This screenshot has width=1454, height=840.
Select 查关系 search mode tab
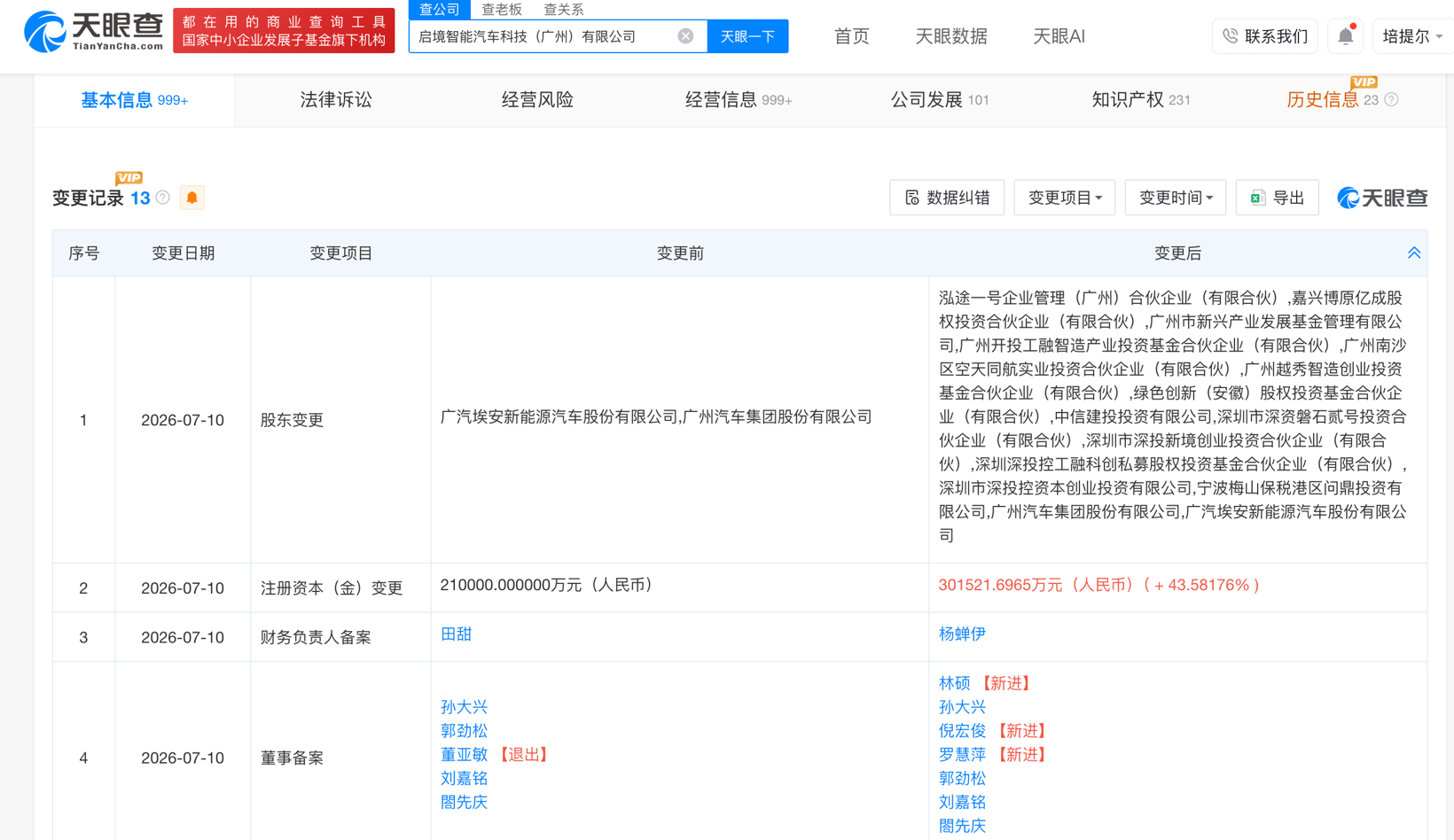tap(564, 9)
